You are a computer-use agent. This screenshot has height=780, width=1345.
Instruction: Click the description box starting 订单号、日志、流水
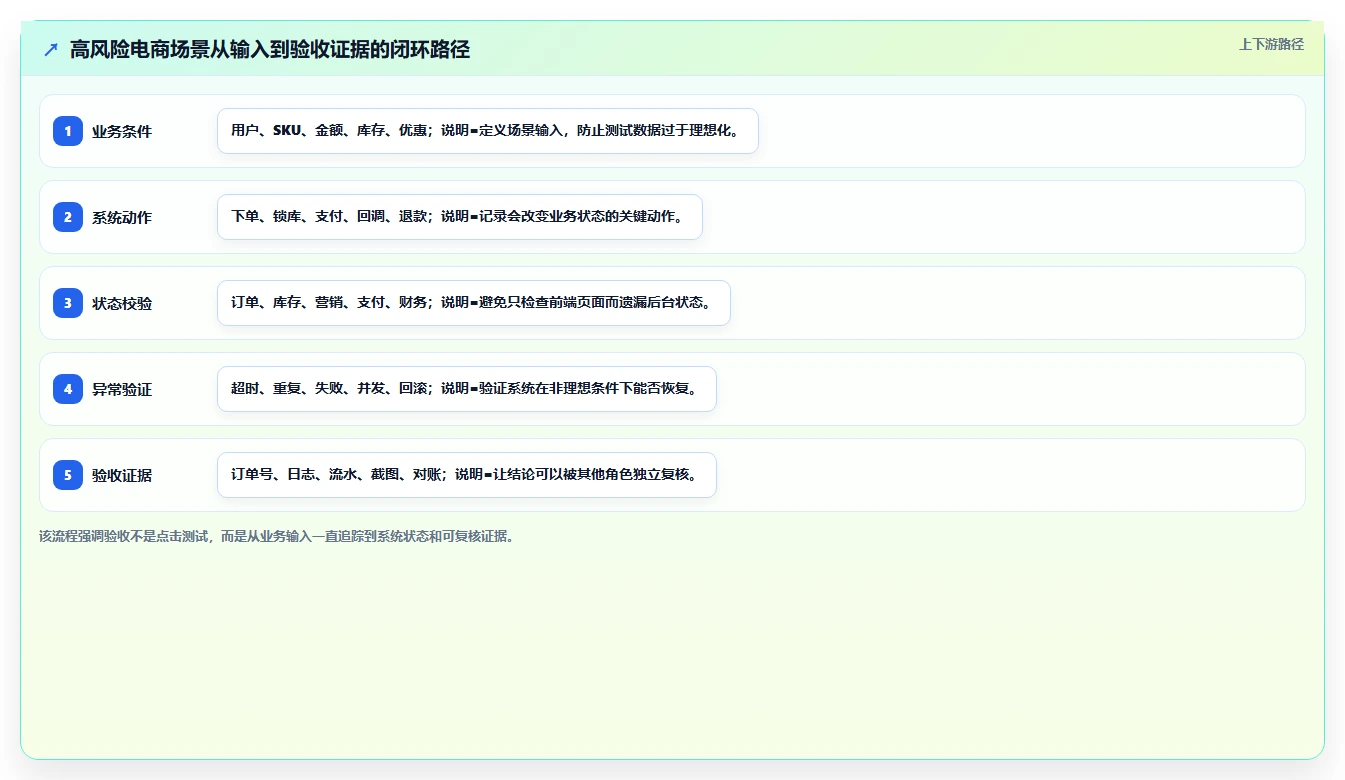tap(467, 475)
